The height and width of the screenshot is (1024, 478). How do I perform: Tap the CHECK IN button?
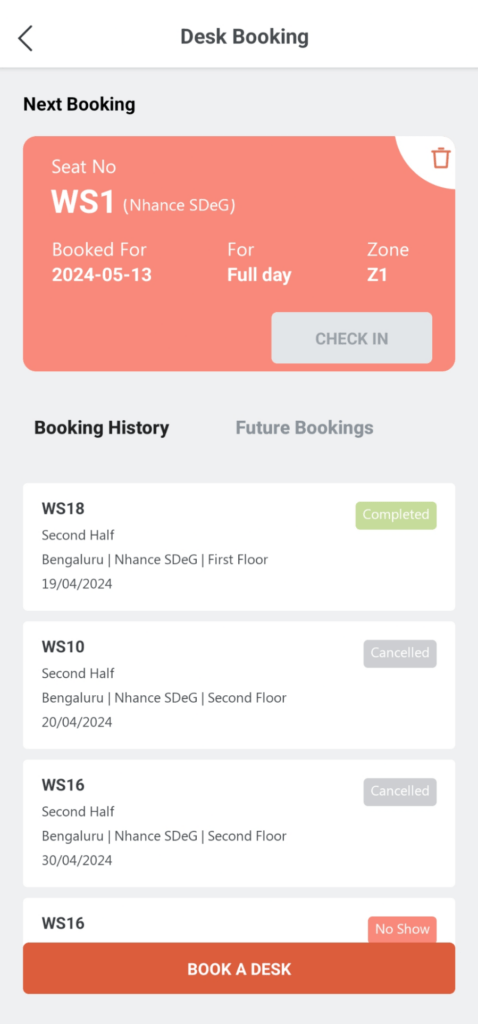(352, 338)
